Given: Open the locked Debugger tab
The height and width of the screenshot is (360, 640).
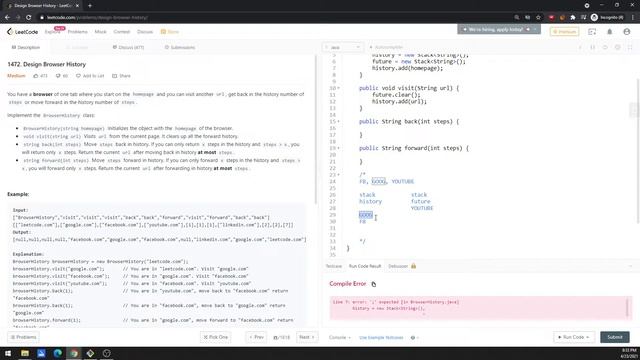Looking at the screenshot, I should (x=402, y=266).
